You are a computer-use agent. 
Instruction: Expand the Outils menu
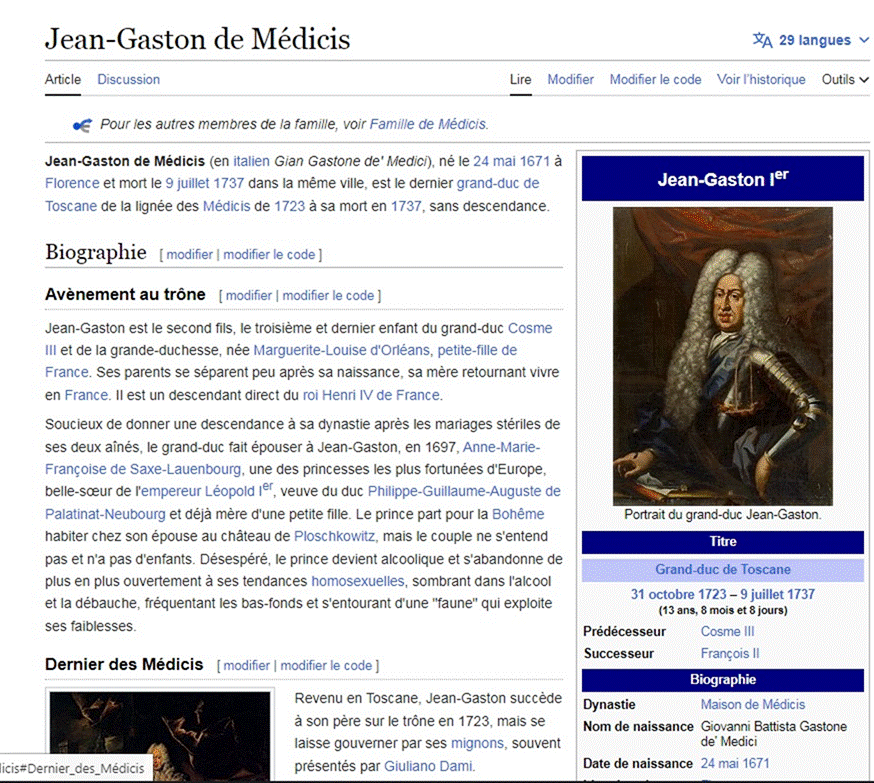click(844, 80)
